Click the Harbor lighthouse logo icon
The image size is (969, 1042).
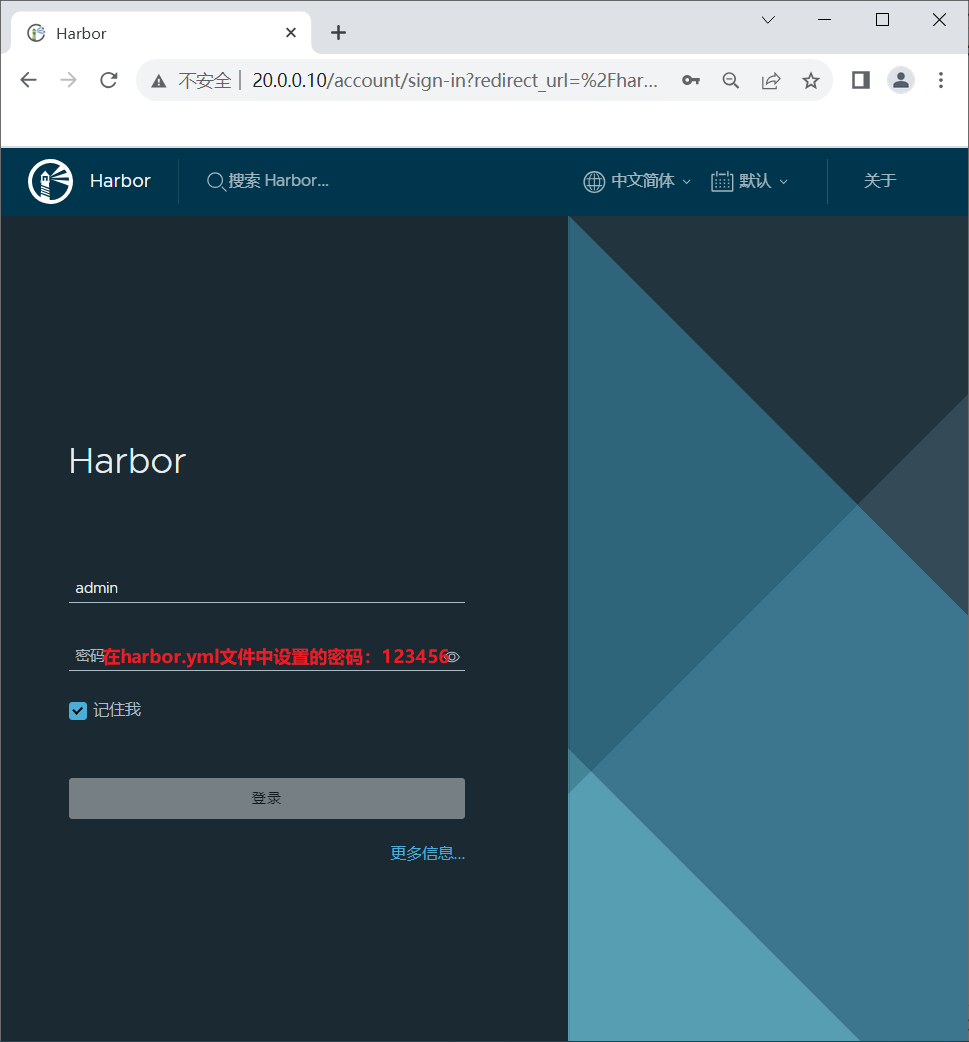tap(51, 181)
